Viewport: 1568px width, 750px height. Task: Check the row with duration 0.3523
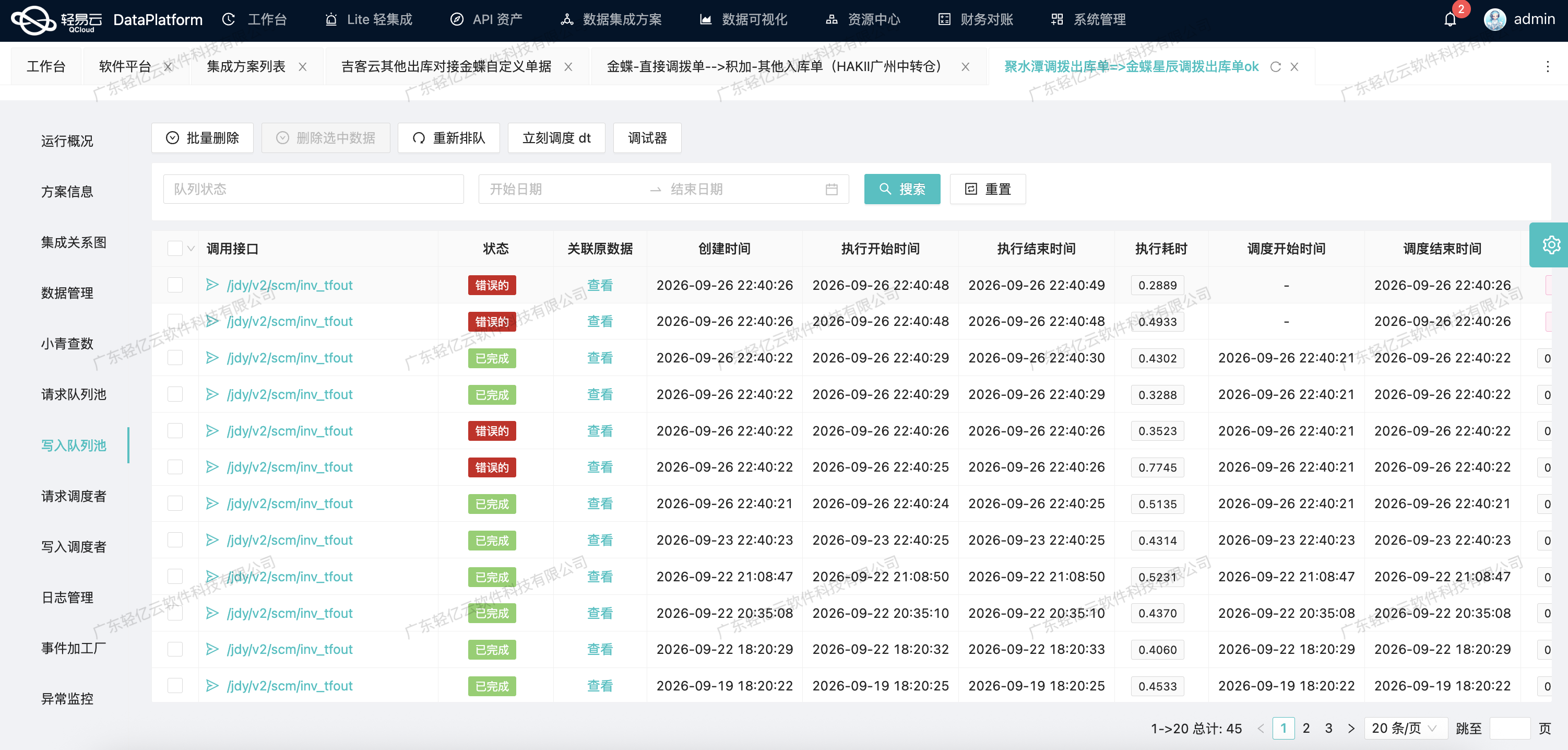coord(175,431)
